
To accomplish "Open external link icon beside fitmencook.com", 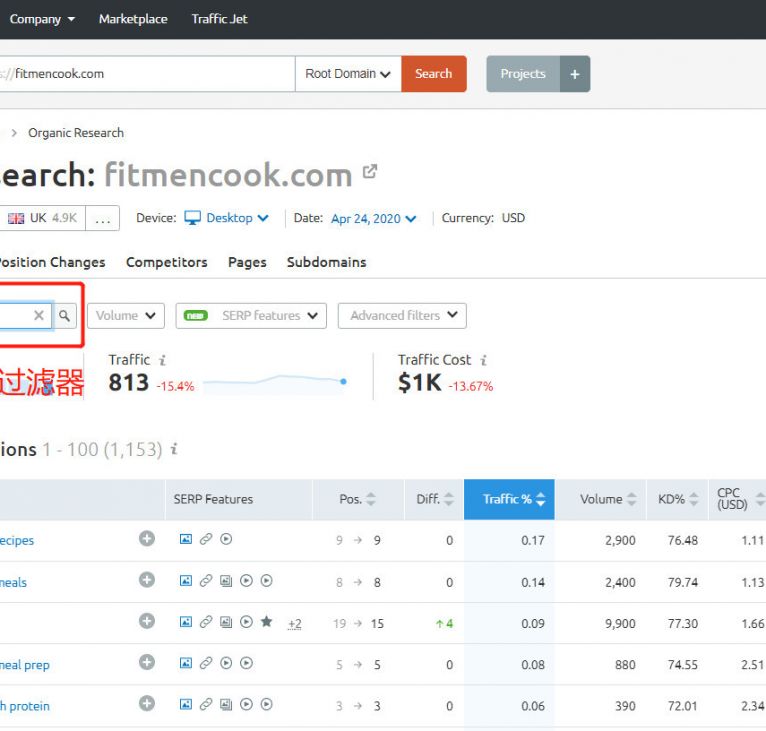I will tap(370, 172).
